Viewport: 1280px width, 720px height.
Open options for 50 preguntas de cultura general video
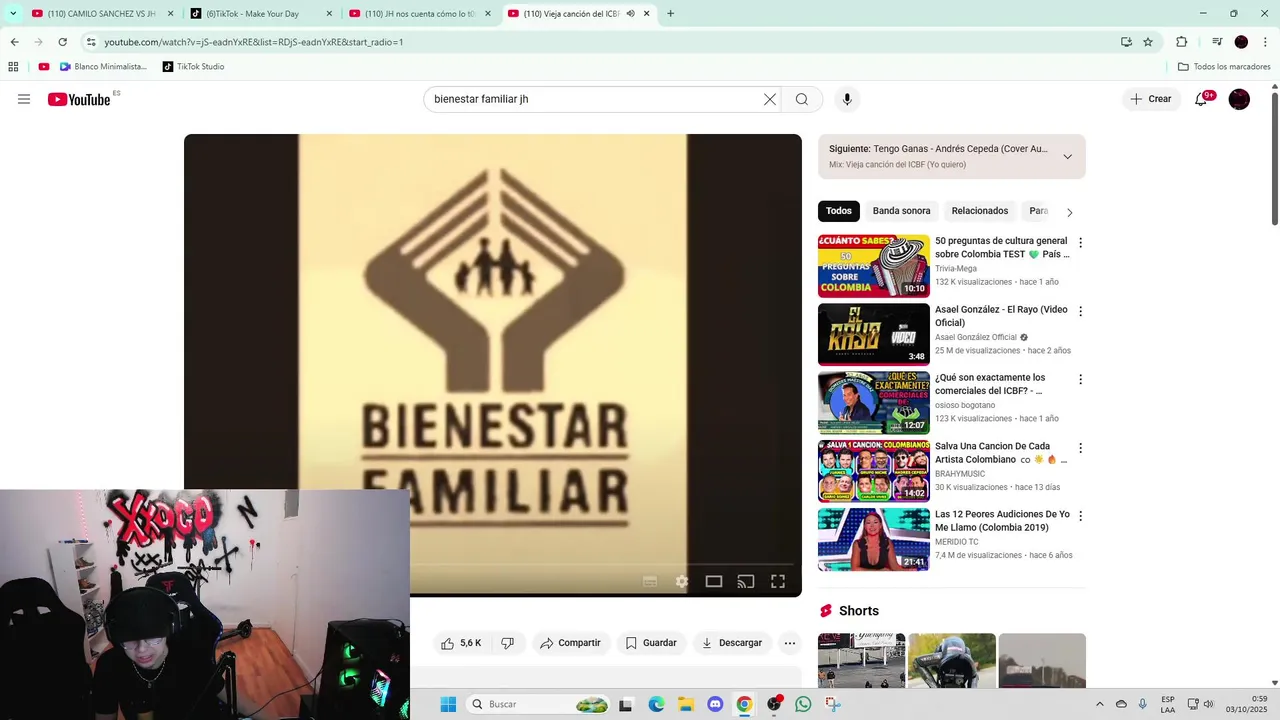pos(1080,243)
